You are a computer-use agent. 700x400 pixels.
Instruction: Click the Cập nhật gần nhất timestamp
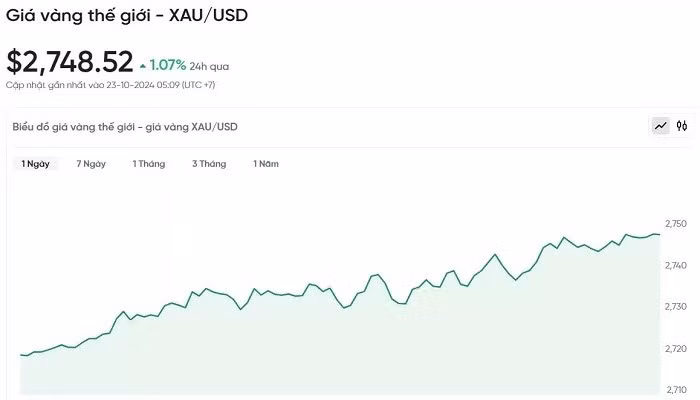pyautogui.click(x=110, y=85)
